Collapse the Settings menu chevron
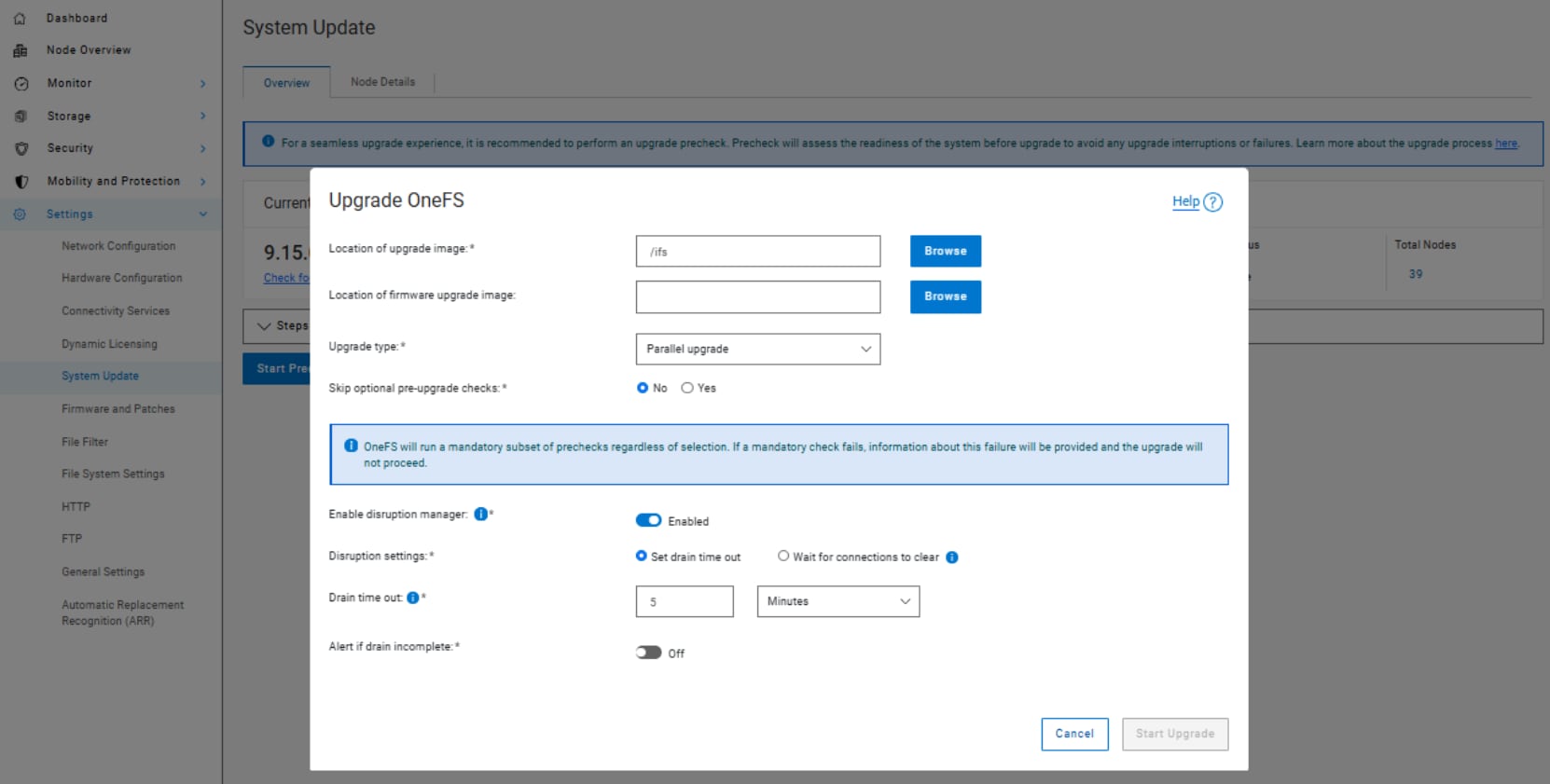This screenshot has height=784, width=1550. click(202, 214)
